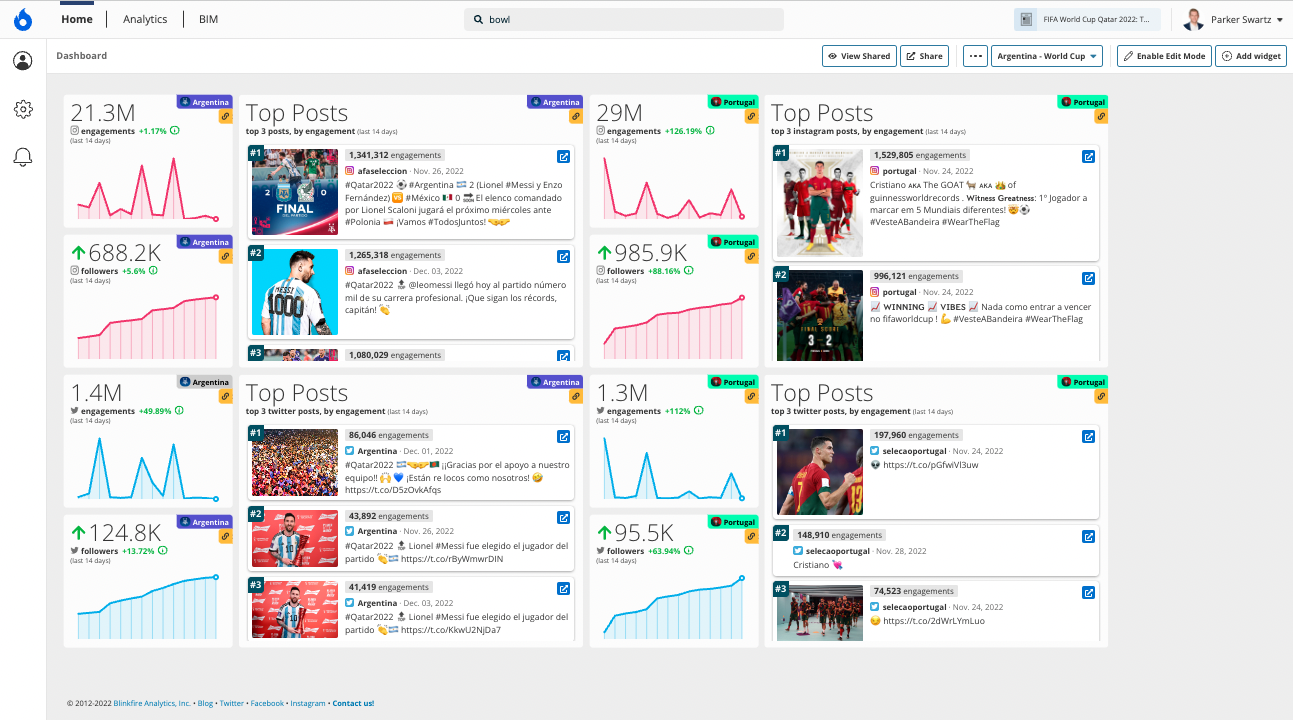Click the search field containing 'bowl'

tap(624, 20)
